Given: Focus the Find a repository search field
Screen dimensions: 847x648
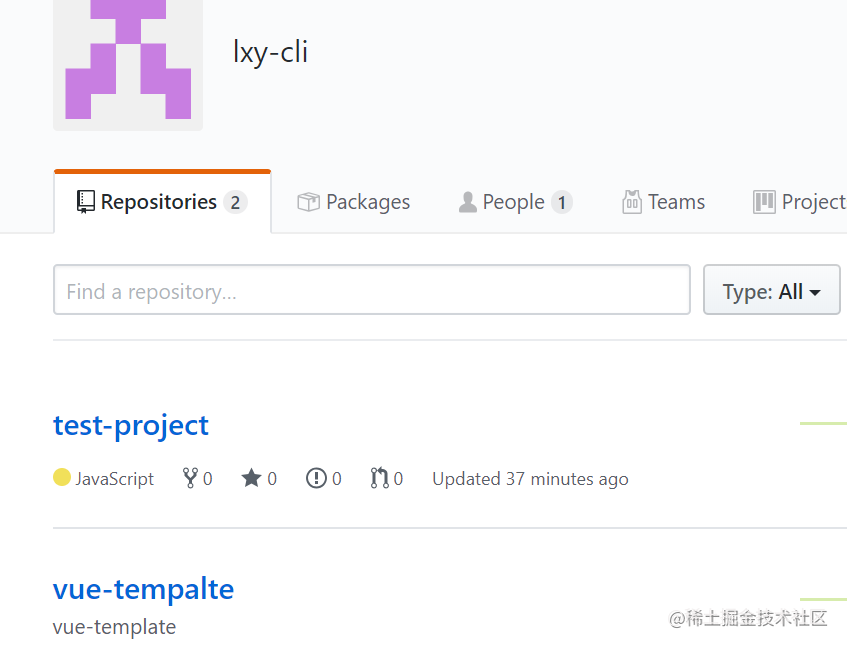Looking at the screenshot, I should click(x=372, y=290).
